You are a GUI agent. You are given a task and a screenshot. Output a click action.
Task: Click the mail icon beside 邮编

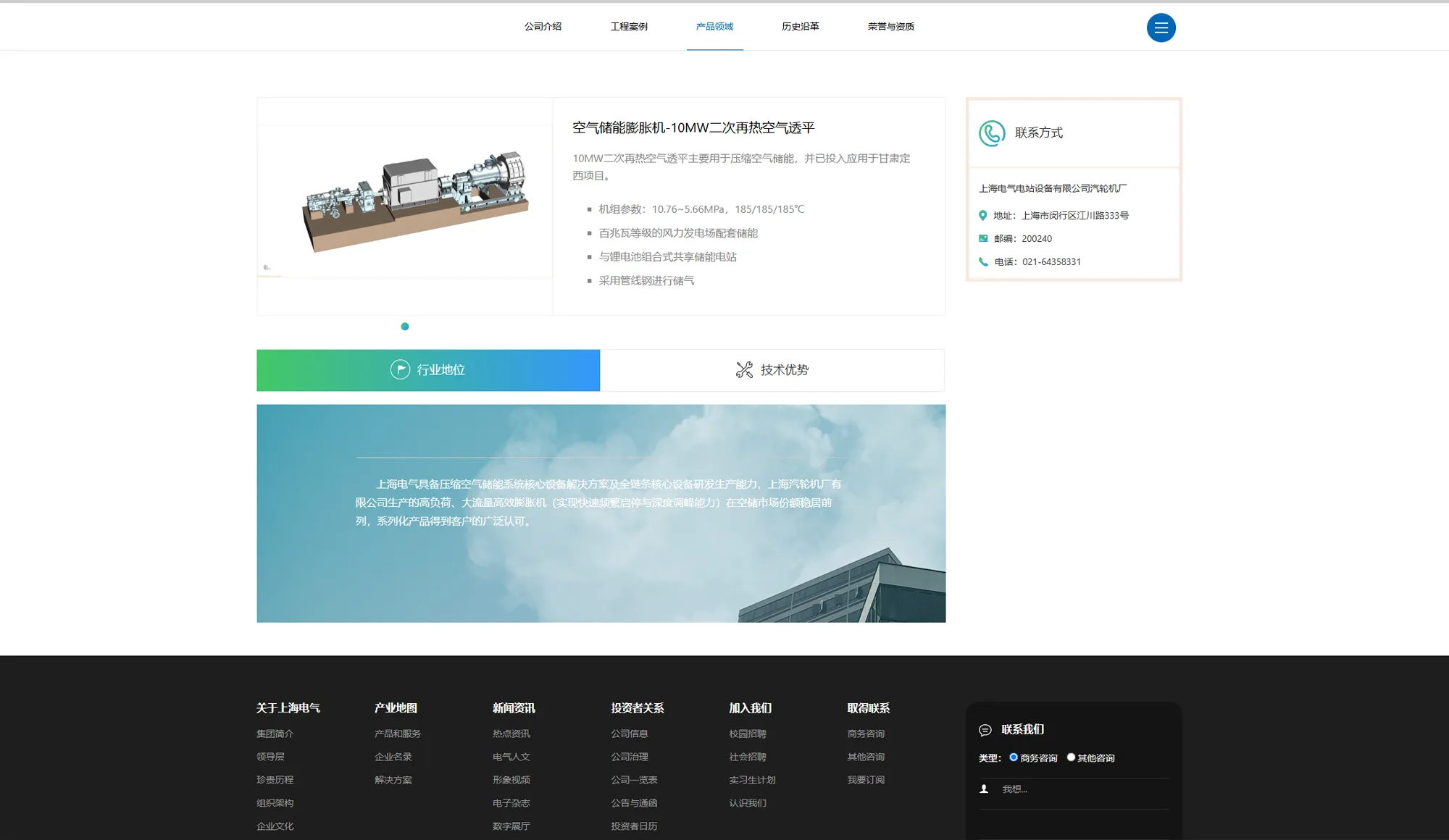983,238
